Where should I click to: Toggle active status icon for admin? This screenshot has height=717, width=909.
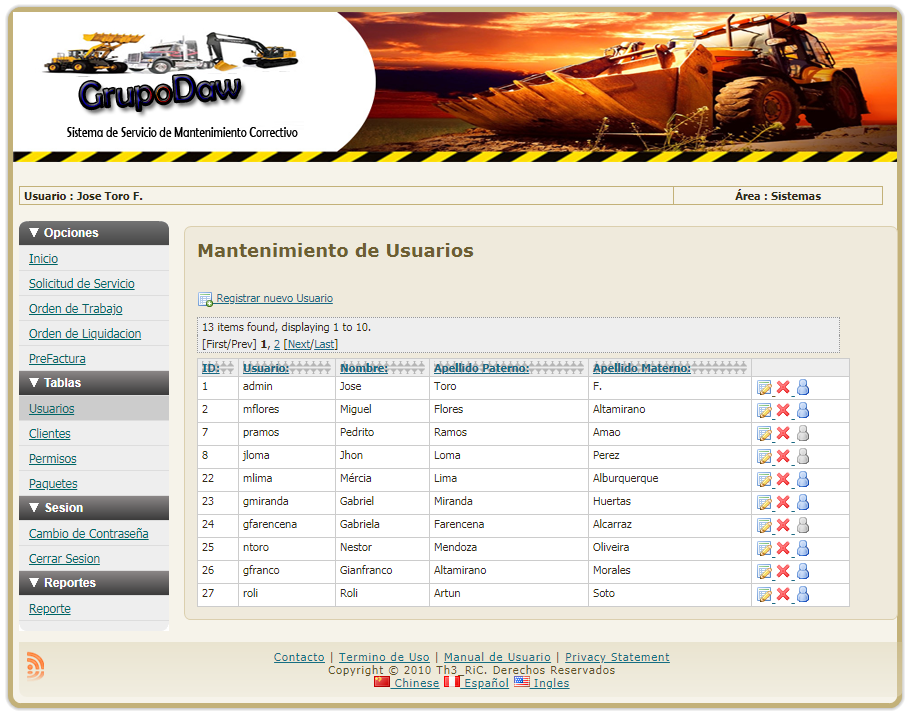[x=803, y=387]
